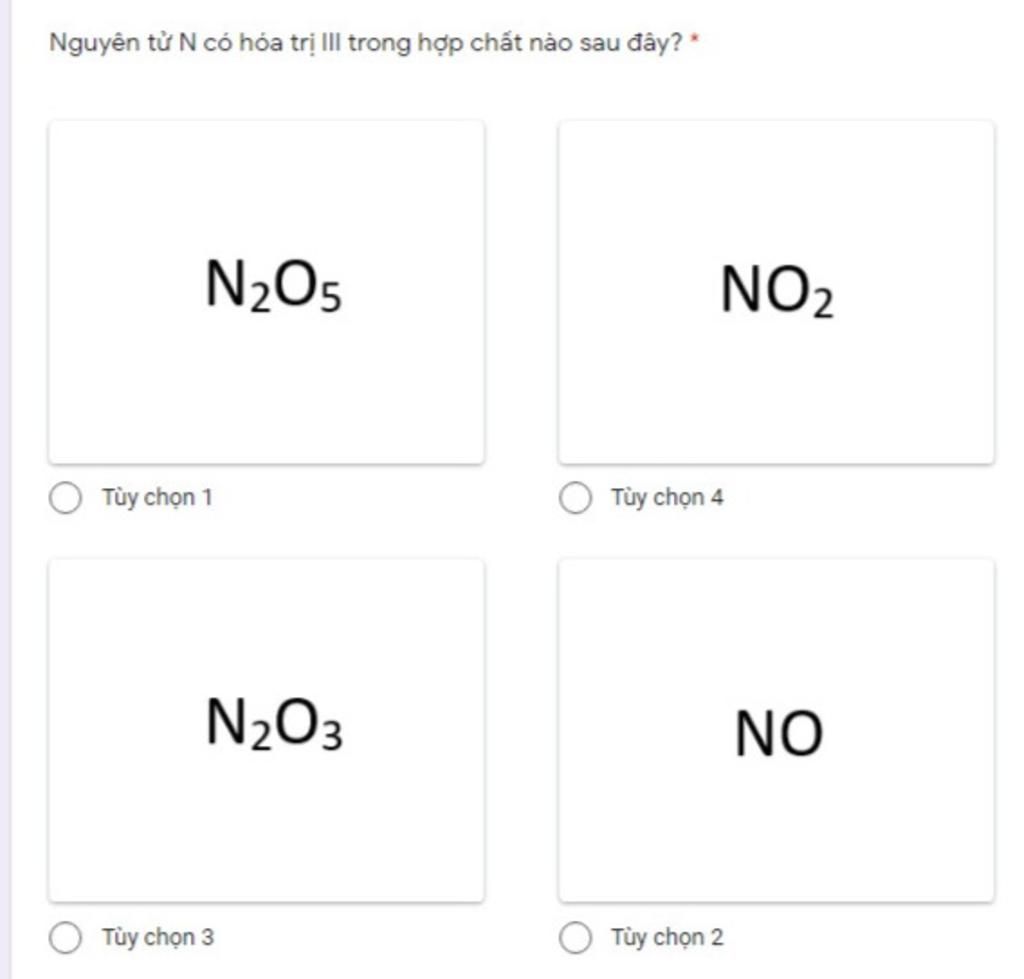Open the NO answer image card

click(776, 731)
